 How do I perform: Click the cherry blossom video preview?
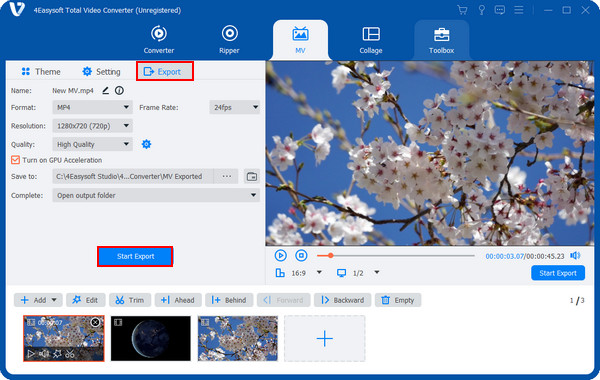(x=430, y=153)
